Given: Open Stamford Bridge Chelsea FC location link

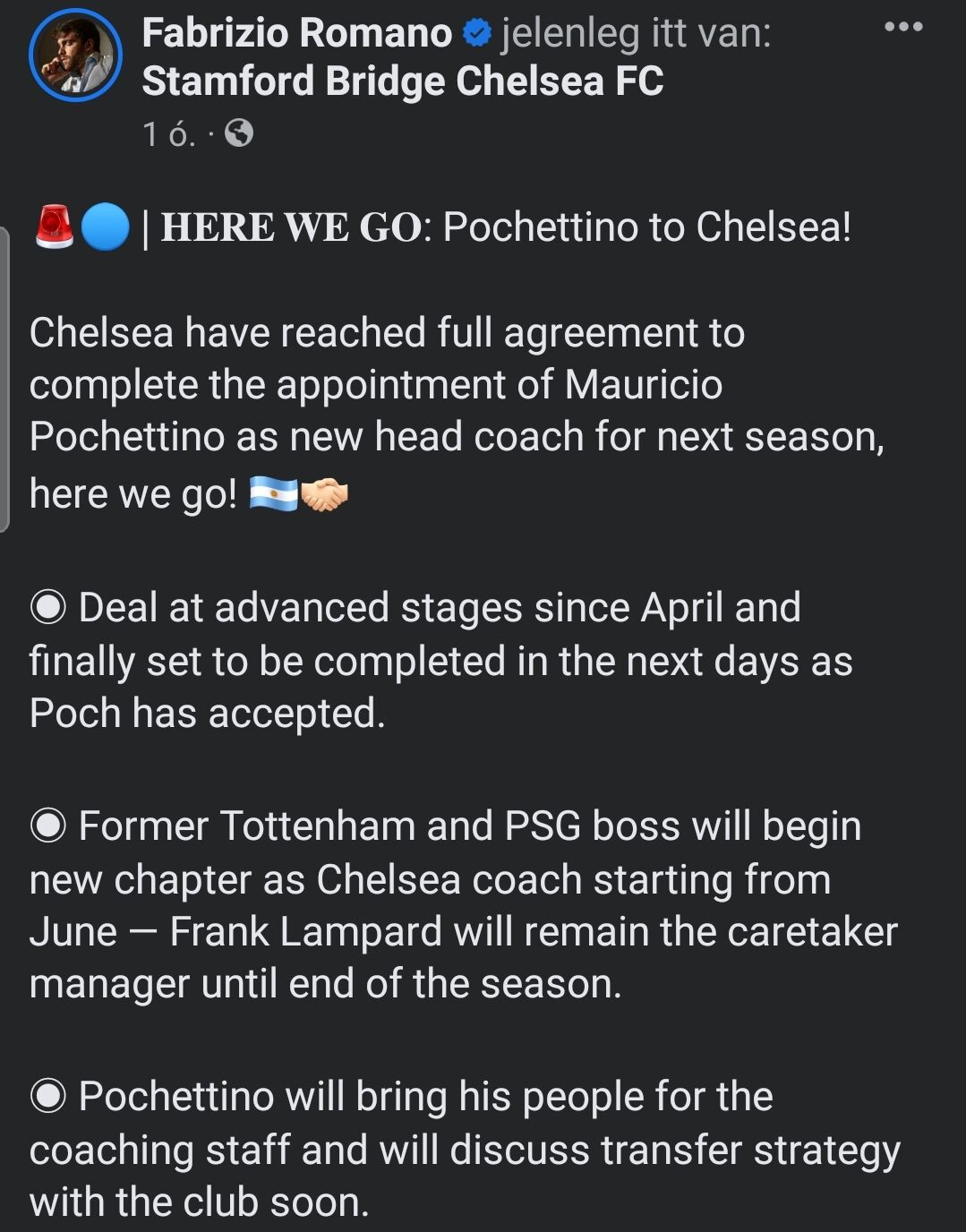Looking at the screenshot, I should coord(403,81).
